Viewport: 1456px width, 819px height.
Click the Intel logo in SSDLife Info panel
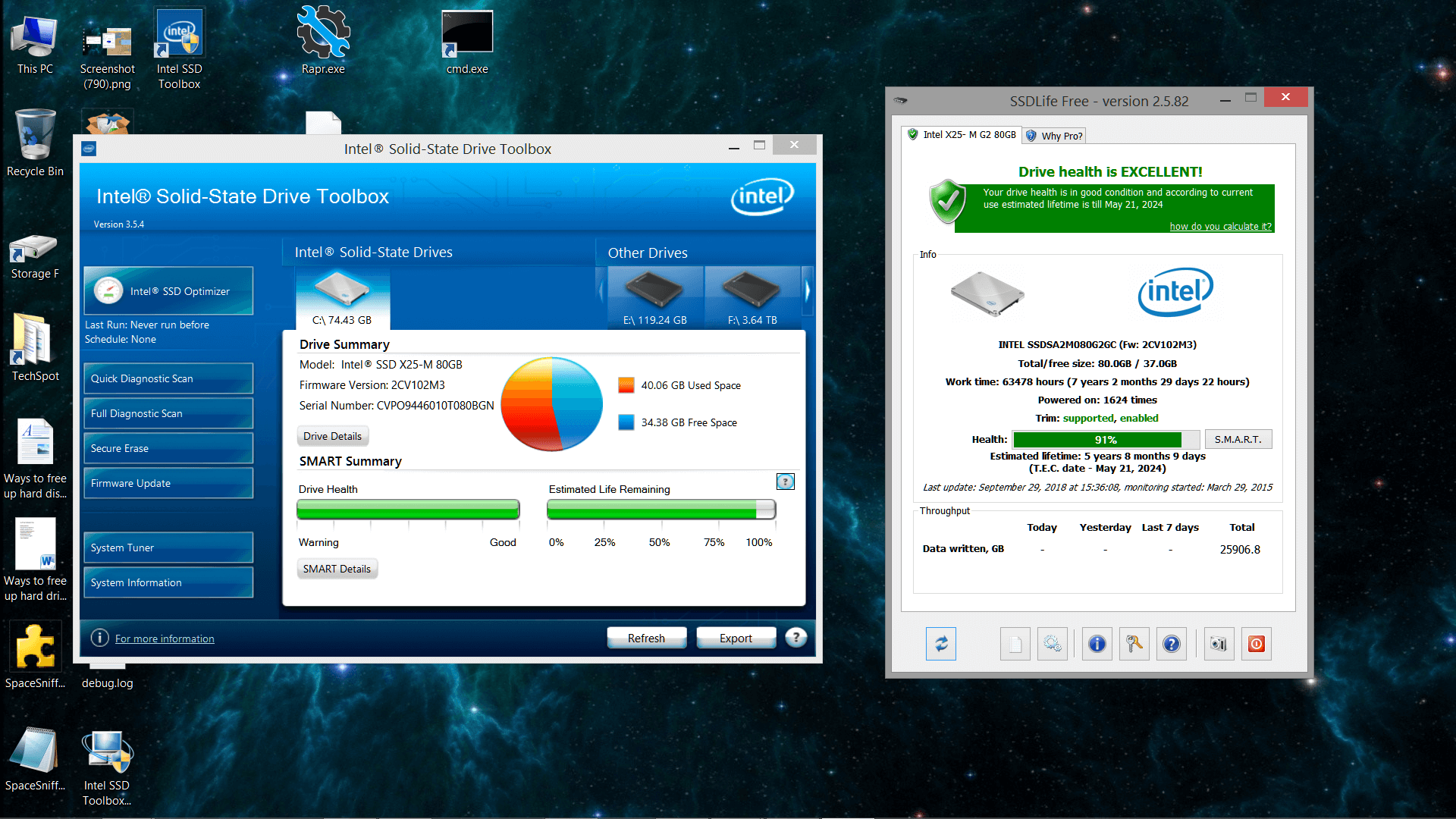(x=1175, y=292)
